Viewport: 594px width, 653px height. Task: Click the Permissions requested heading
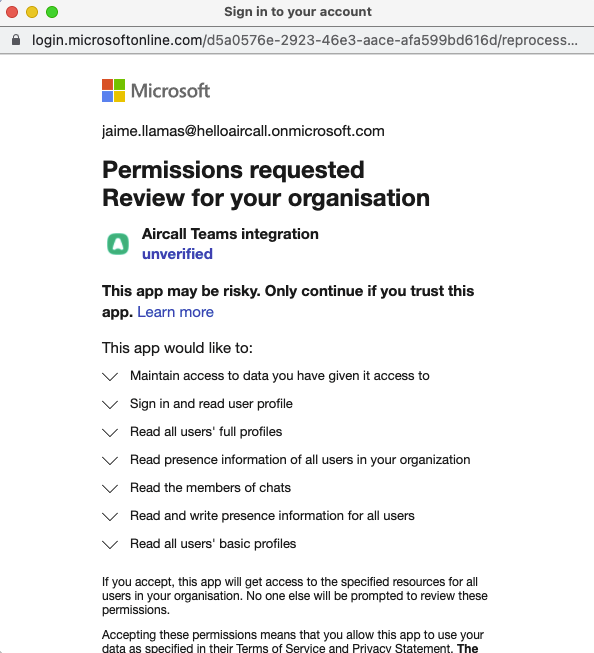click(x=233, y=170)
